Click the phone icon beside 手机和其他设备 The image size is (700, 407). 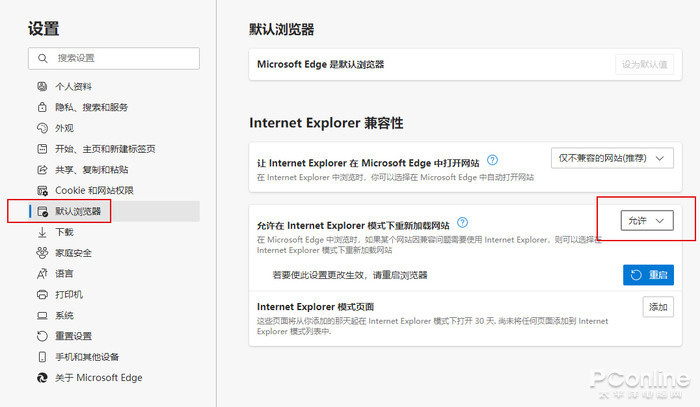[x=42, y=357]
